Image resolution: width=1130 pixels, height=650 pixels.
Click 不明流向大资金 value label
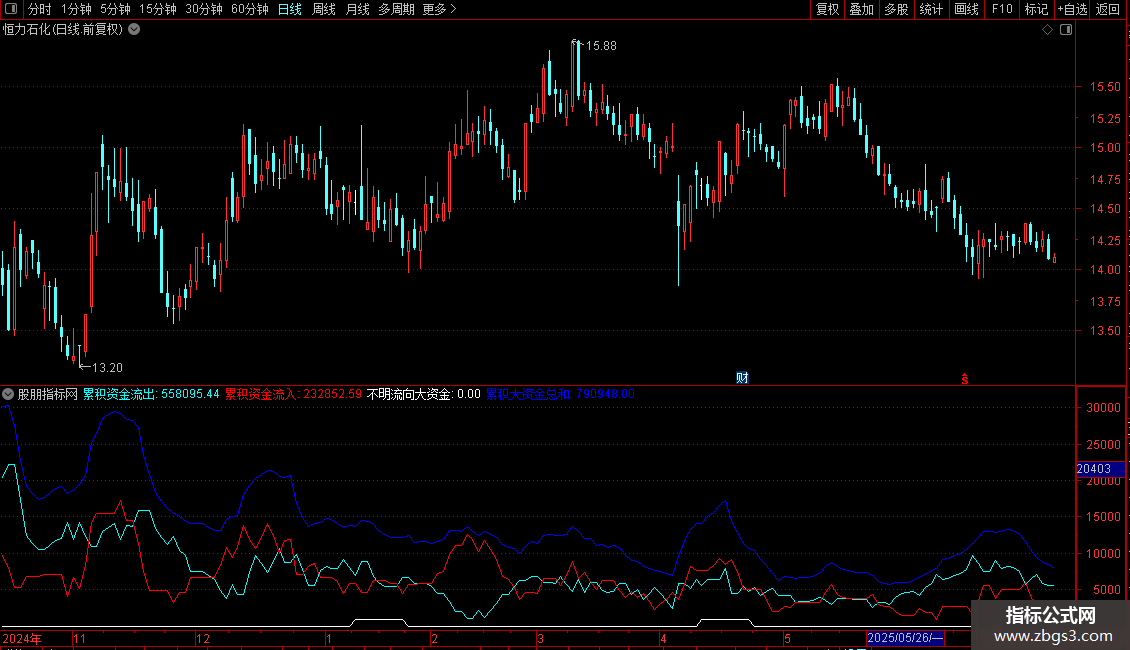tap(424, 394)
